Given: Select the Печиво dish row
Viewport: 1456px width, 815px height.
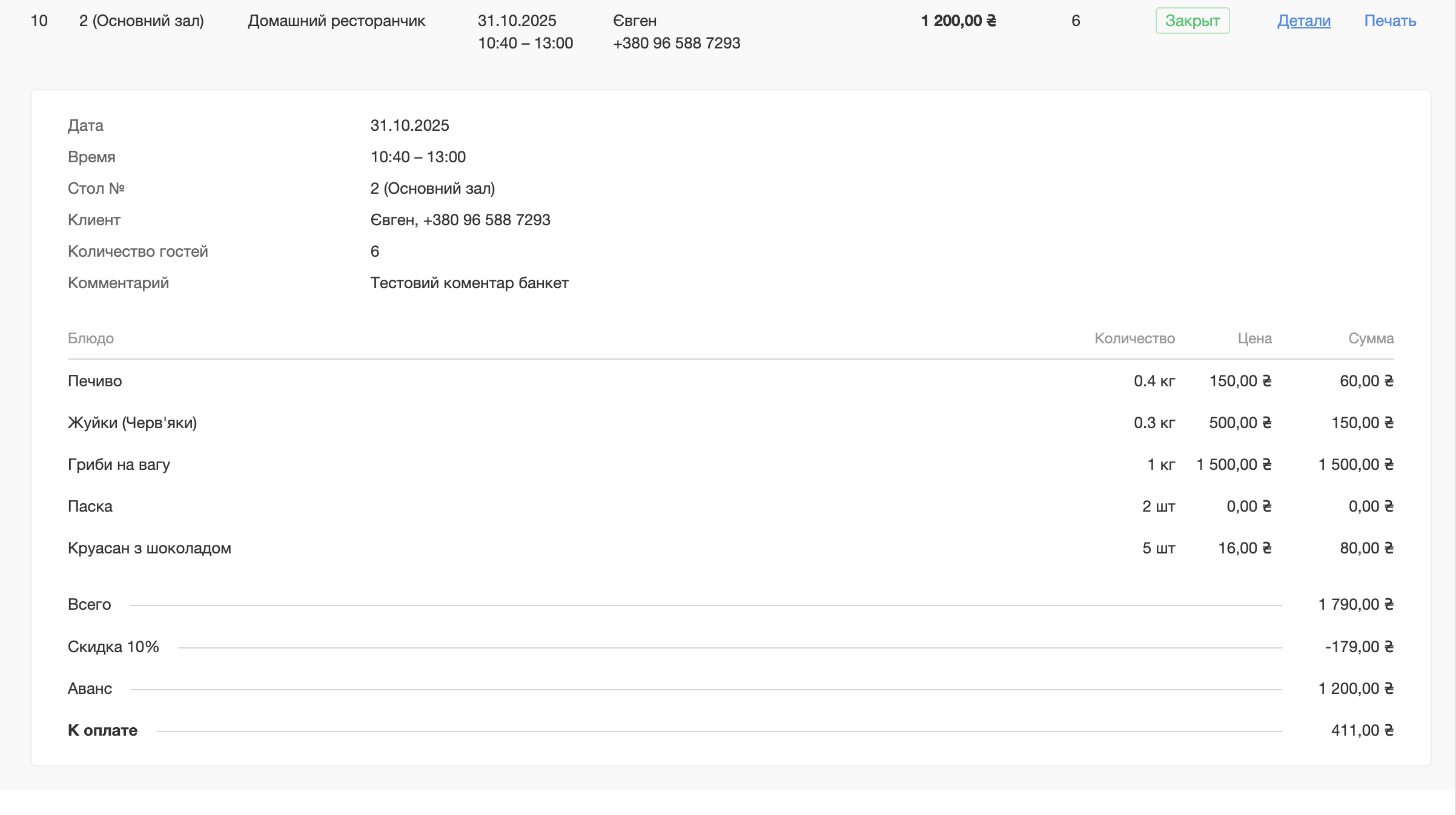Looking at the screenshot, I should tap(95, 381).
